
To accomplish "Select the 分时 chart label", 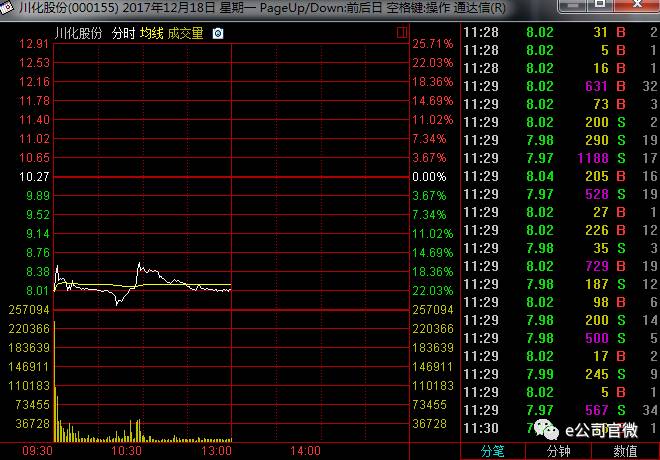I will pos(123,33).
